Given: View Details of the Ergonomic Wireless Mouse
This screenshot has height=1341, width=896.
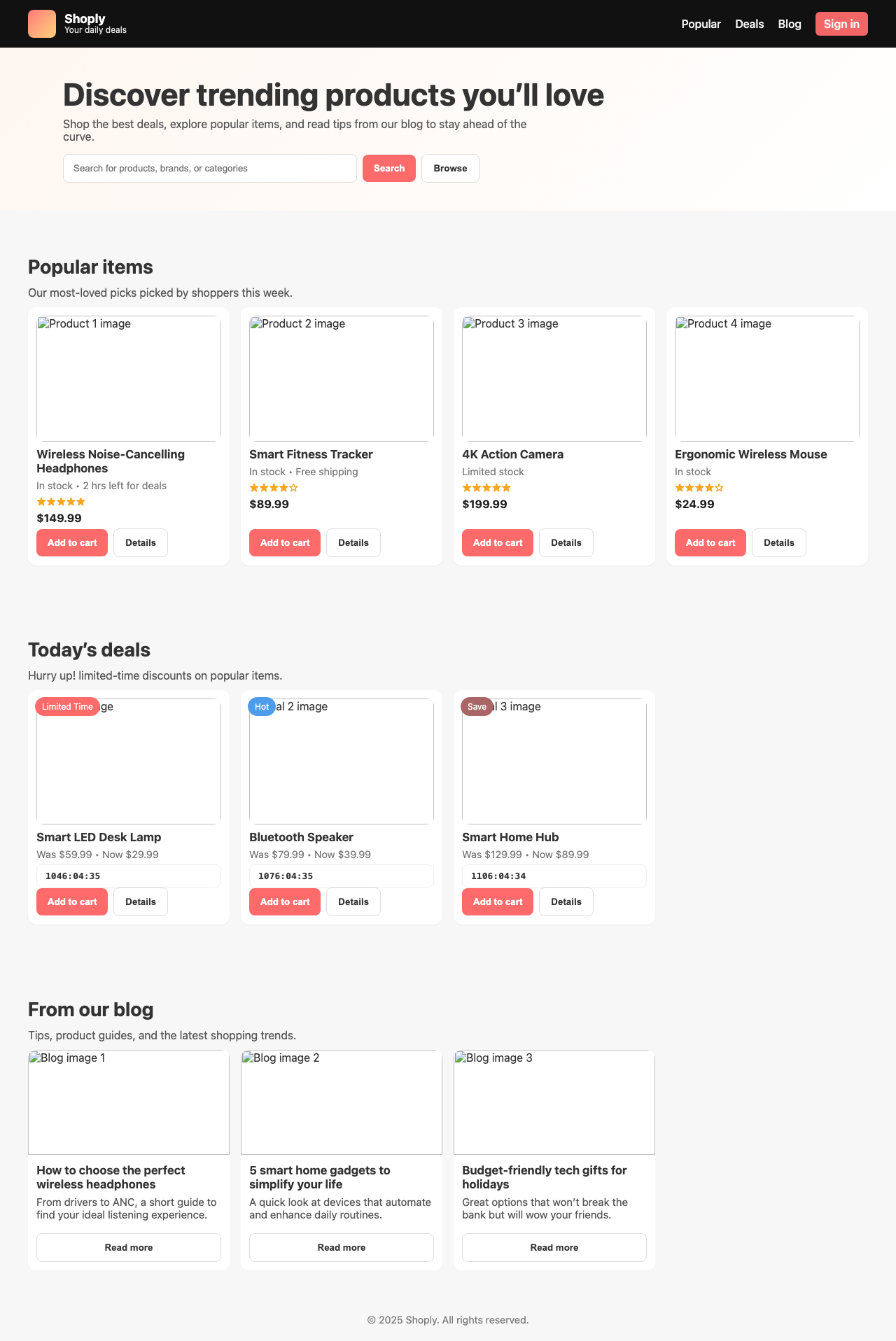Looking at the screenshot, I should (x=778, y=542).
